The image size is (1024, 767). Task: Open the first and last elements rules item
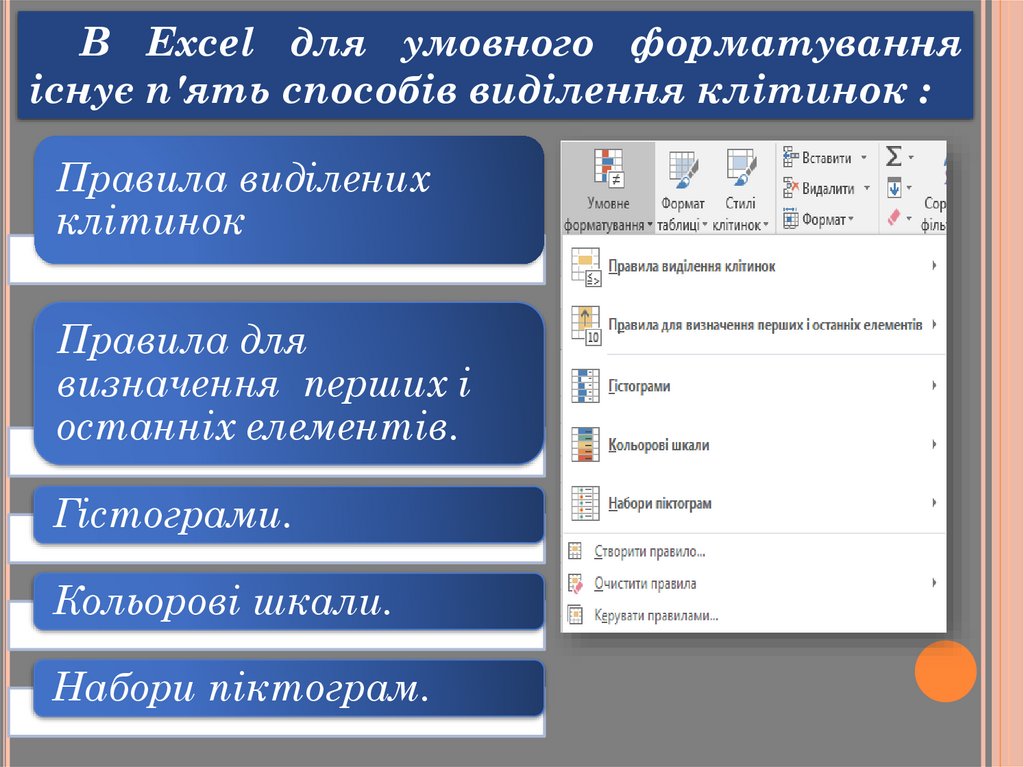point(754,325)
